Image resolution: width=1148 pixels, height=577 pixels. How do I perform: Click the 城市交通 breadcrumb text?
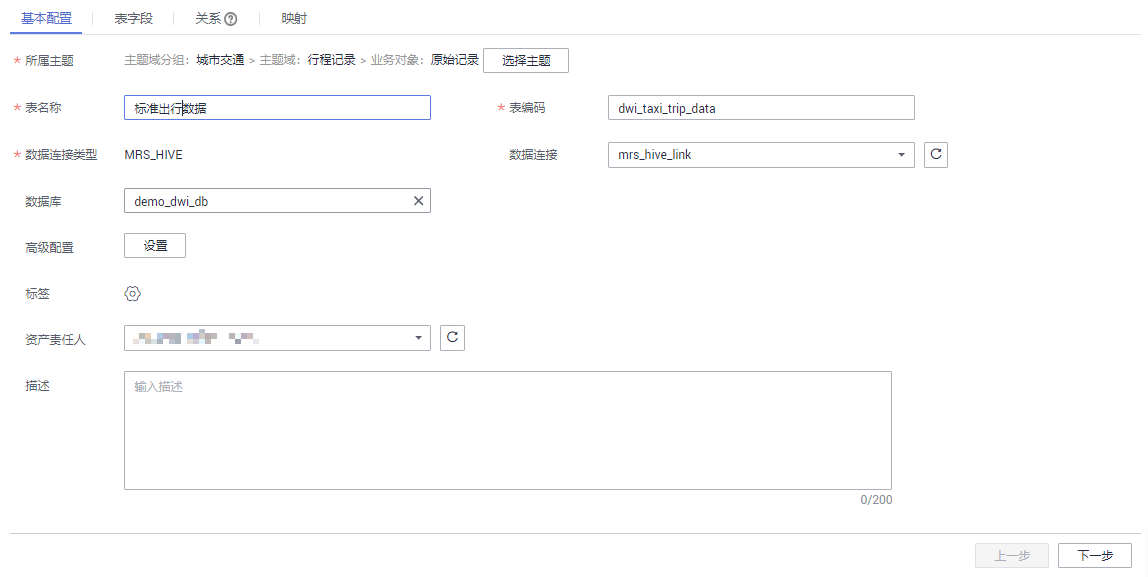click(220, 60)
